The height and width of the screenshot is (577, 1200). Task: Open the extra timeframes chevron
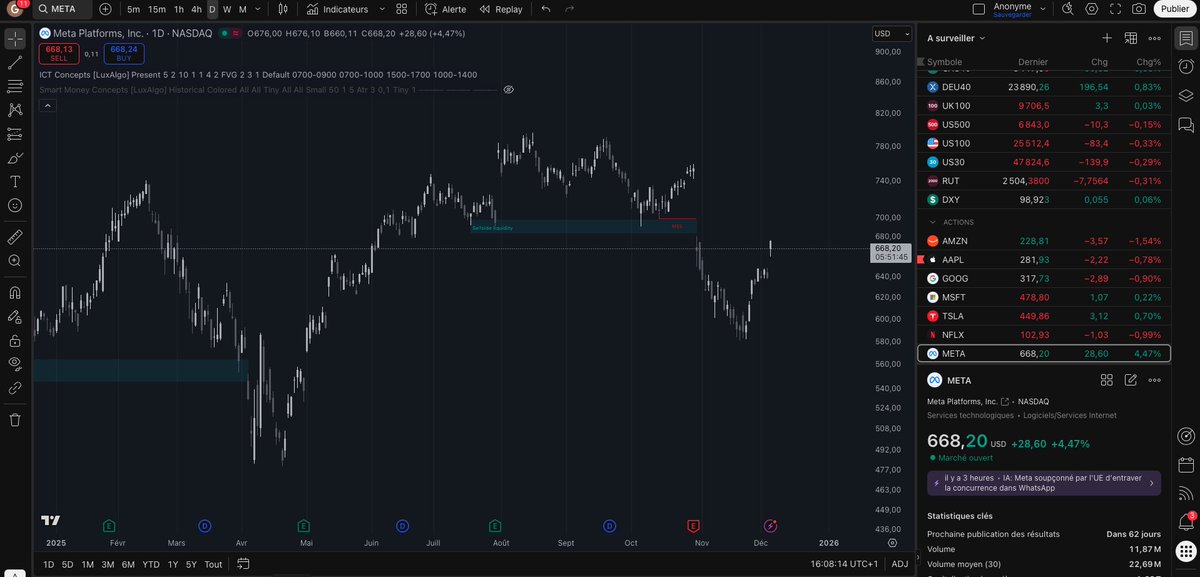[x=257, y=9]
